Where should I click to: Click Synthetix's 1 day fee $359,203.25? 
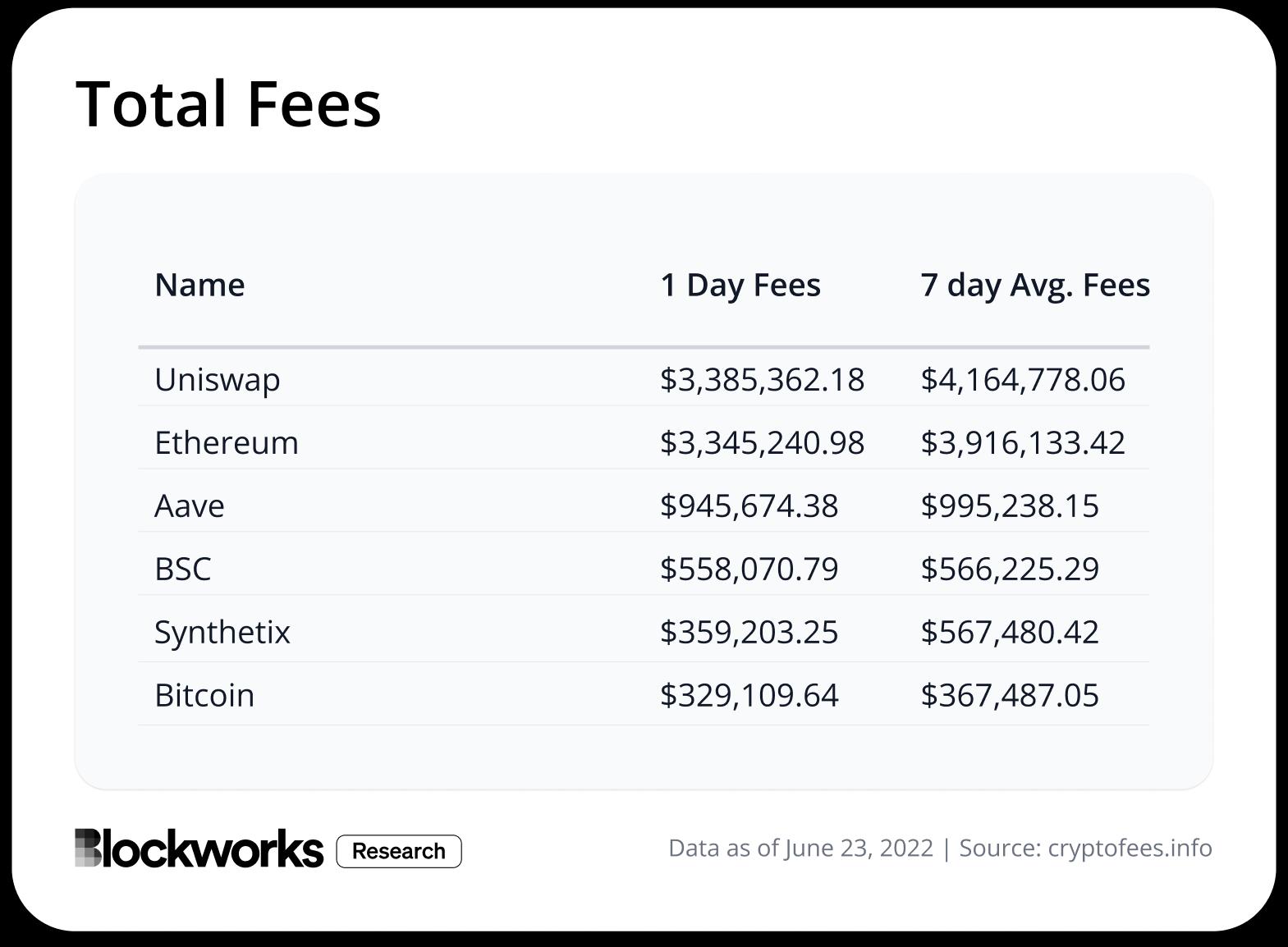tap(749, 633)
